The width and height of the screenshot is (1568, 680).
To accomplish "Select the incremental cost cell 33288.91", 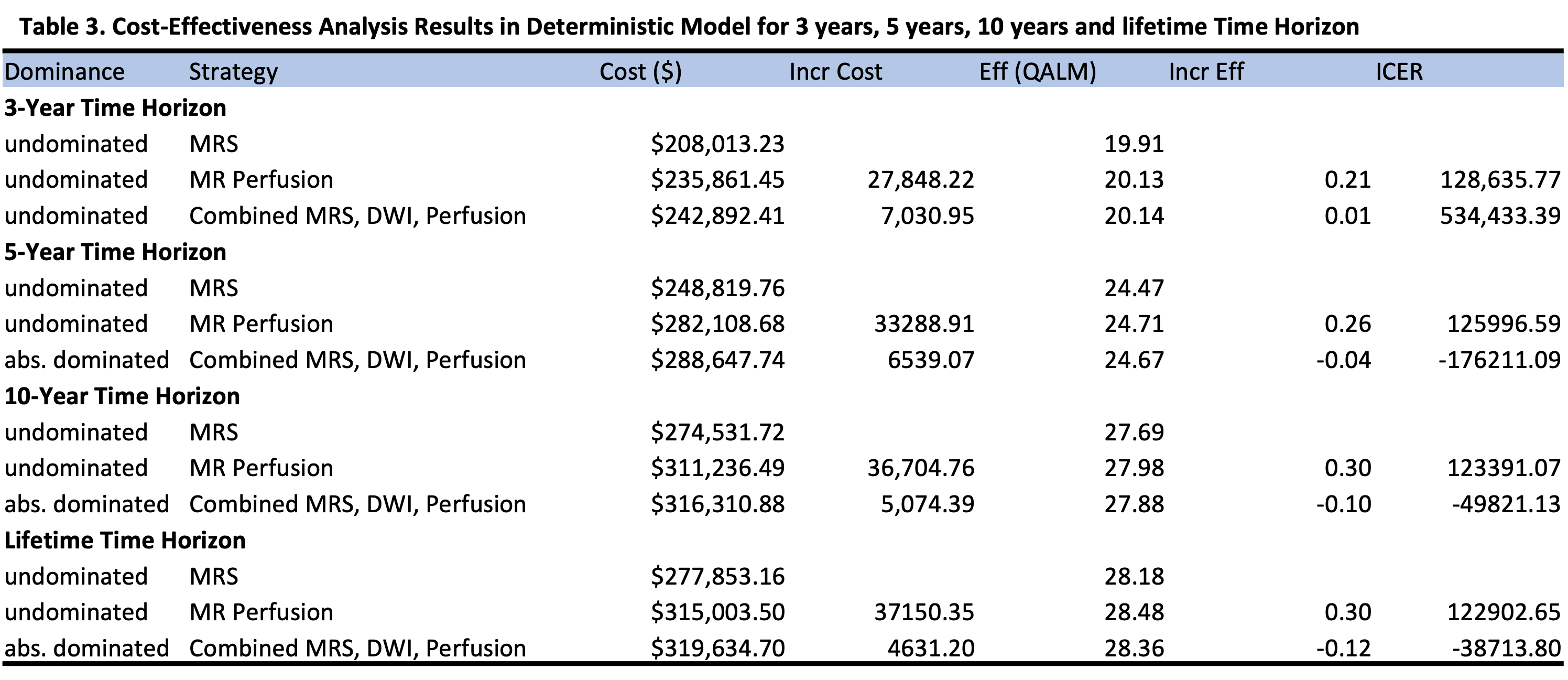I will (924, 324).
